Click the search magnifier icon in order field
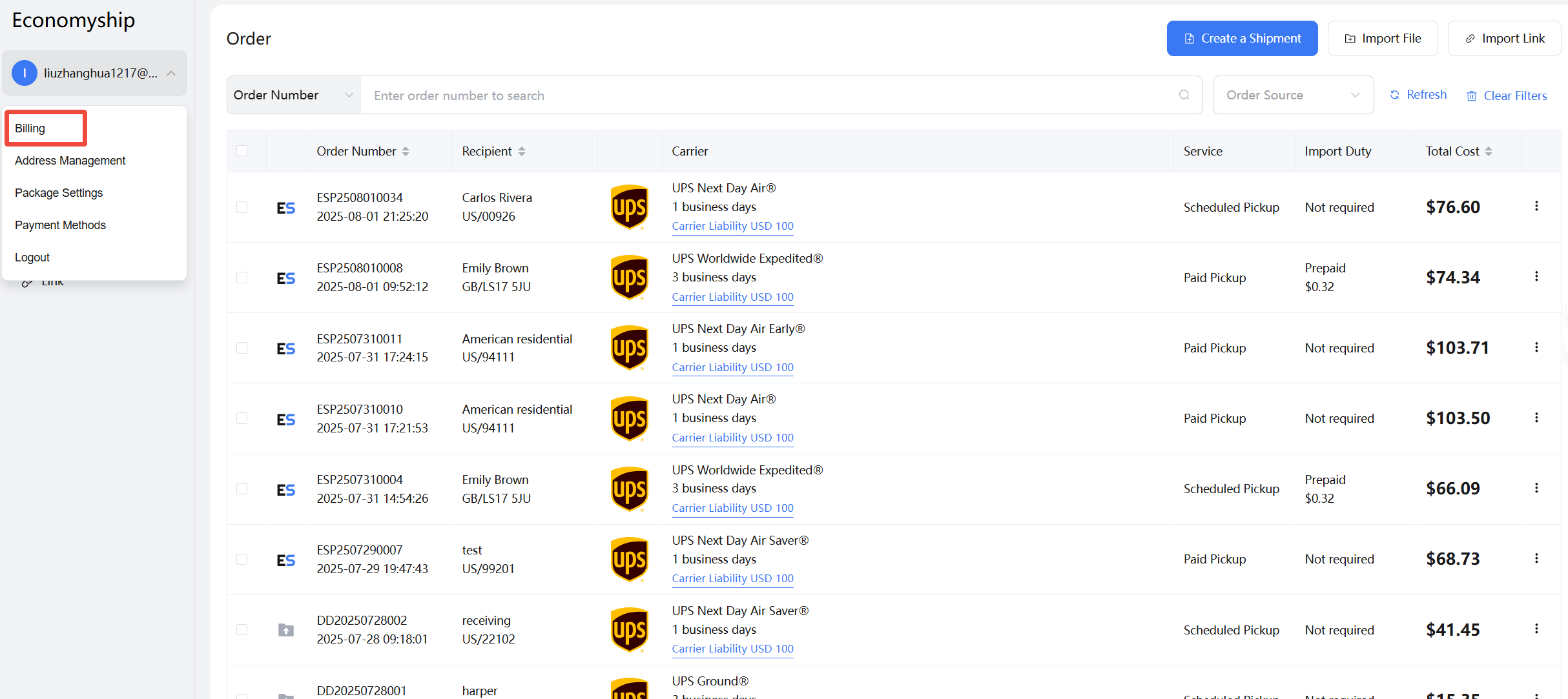This screenshot has width=1568, height=699. tap(1184, 95)
